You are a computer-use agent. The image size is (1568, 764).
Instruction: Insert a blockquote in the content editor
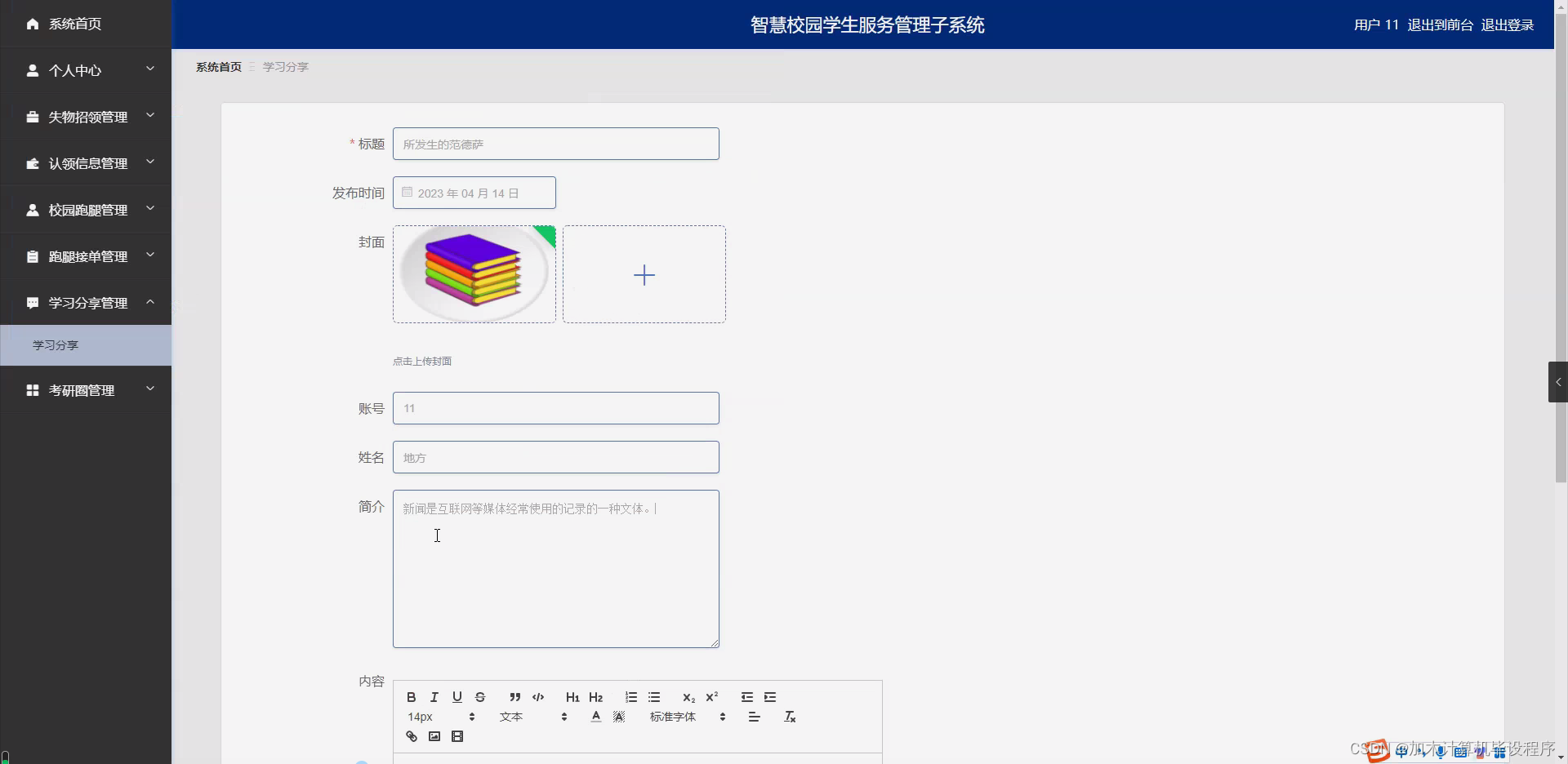[514, 697]
